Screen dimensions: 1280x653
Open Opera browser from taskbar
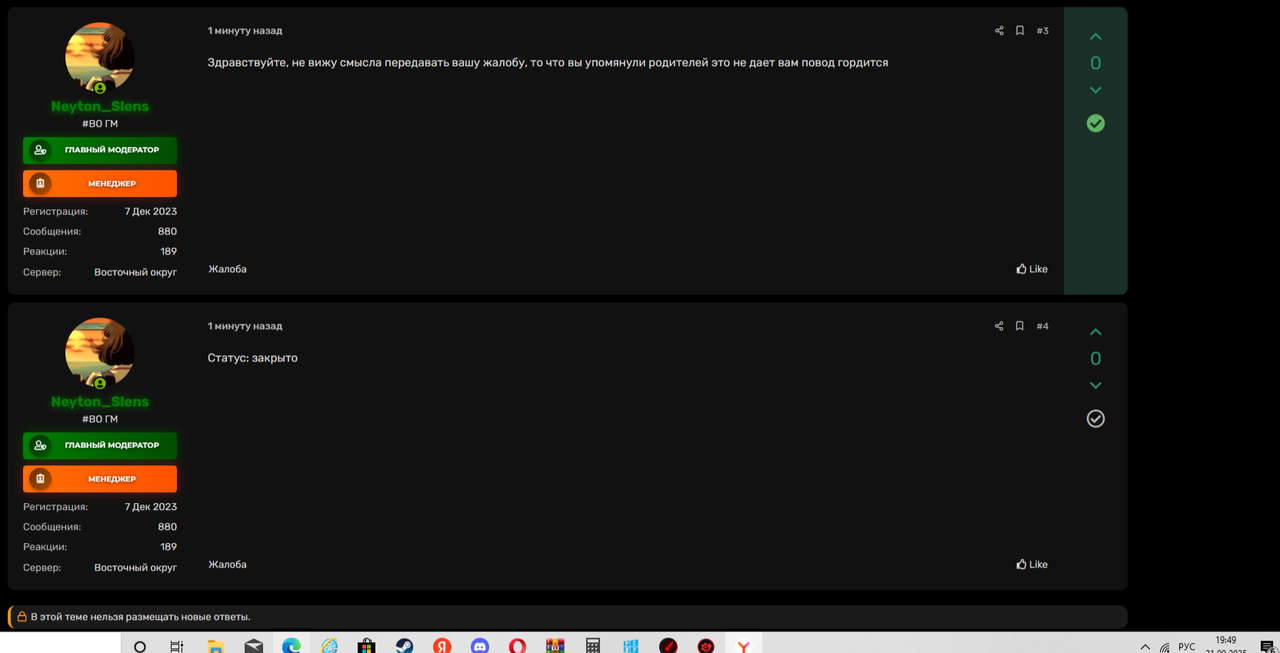[517, 646]
